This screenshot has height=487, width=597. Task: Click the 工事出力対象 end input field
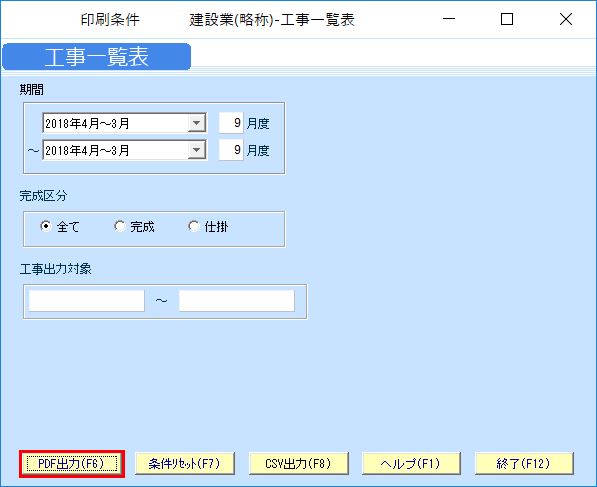coord(236,301)
